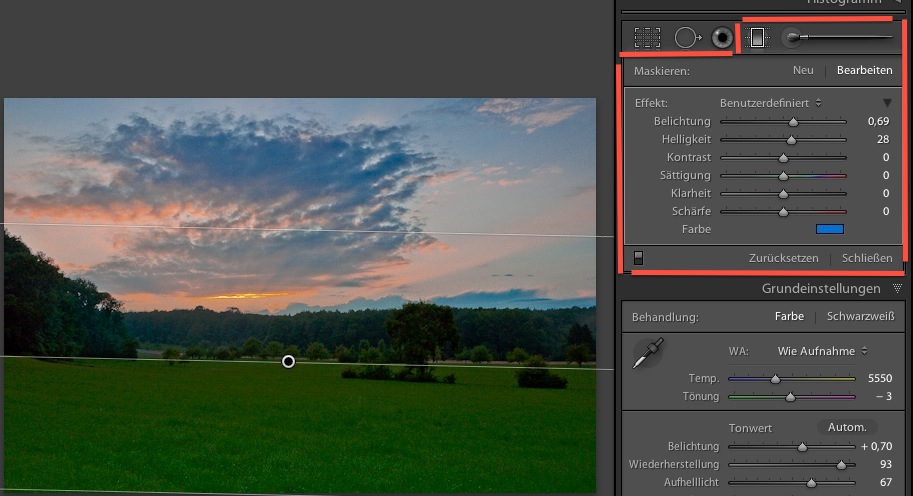Select the crop overlay tool
The height and width of the screenshot is (496, 913).
click(x=647, y=38)
